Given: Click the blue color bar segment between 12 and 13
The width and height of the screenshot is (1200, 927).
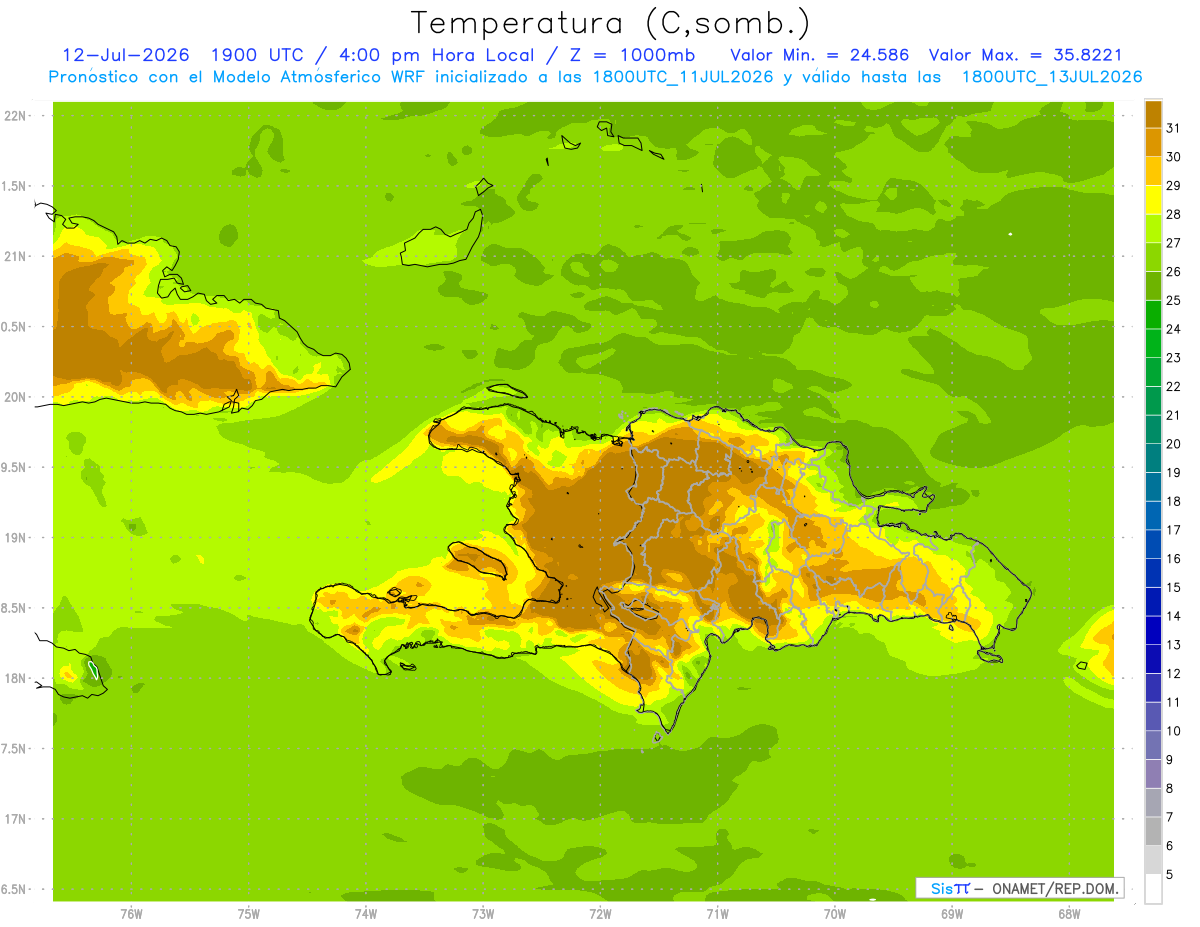Looking at the screenshot, I should 1153,659.
